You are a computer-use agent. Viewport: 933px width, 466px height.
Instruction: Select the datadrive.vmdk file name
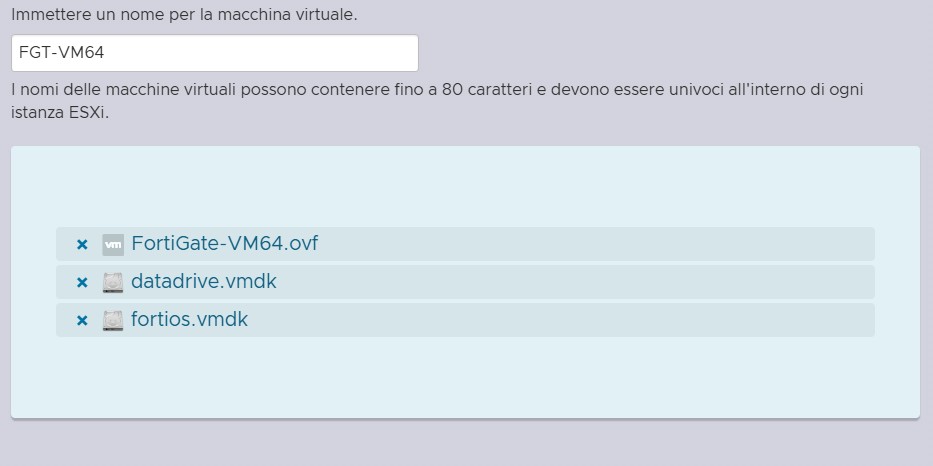coord(204,282)
